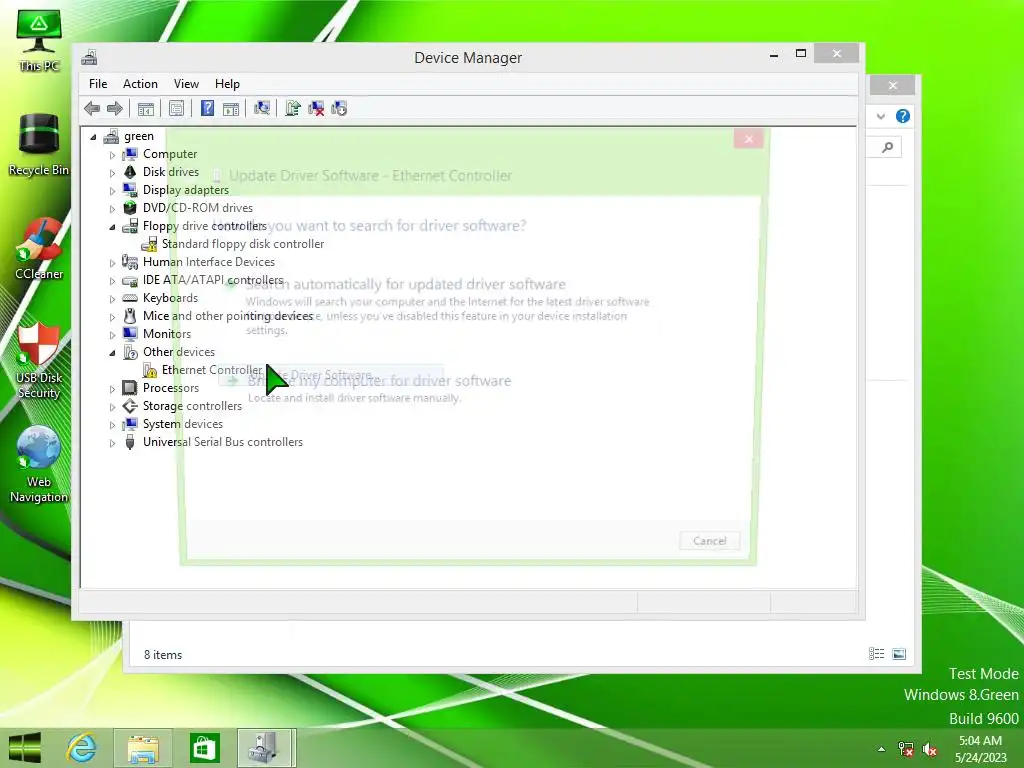The height and width of the screenshot is (768, 1024).
Task: Click the Uninstall device toolbar icon
Action: (316, 108)
